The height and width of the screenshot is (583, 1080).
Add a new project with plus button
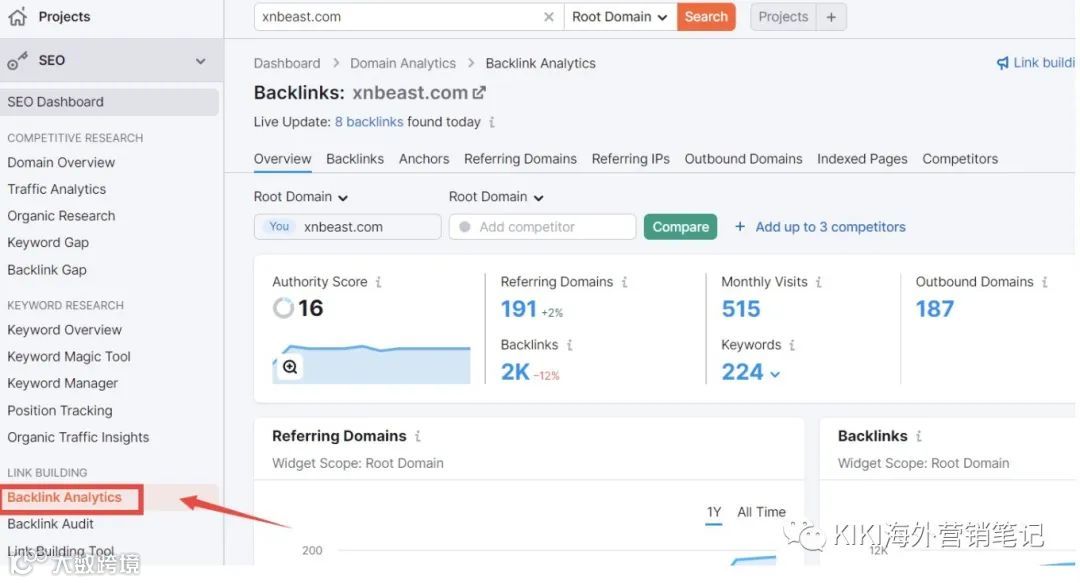coord(831,17)
